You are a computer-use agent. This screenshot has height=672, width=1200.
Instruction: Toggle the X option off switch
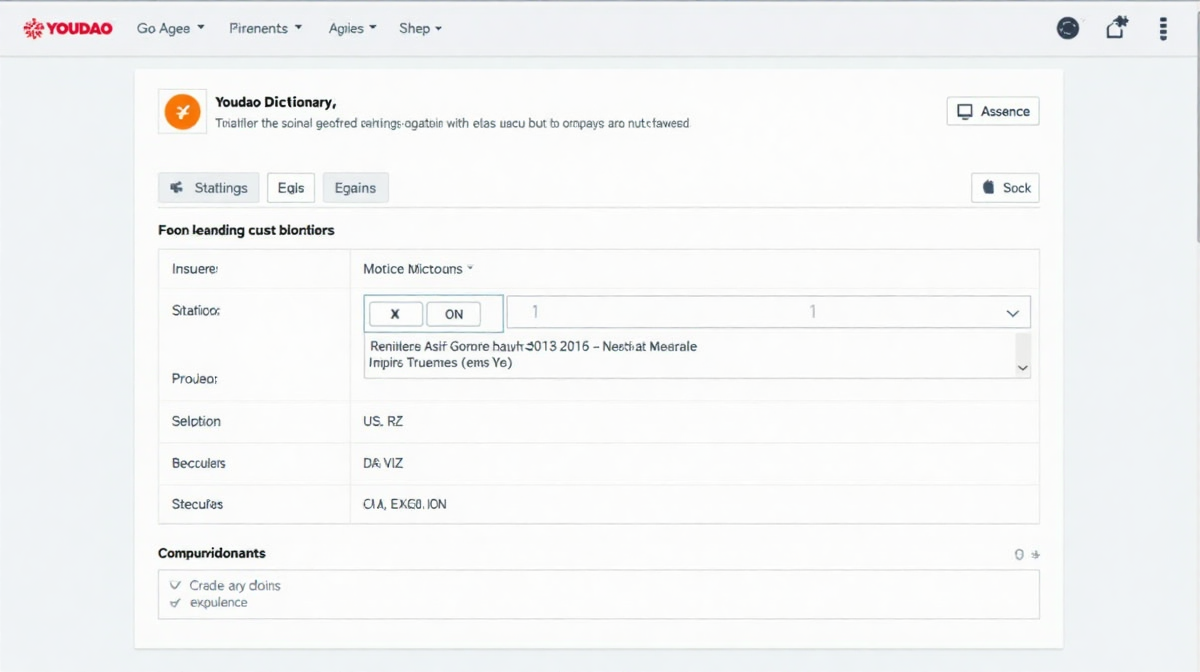395,314
